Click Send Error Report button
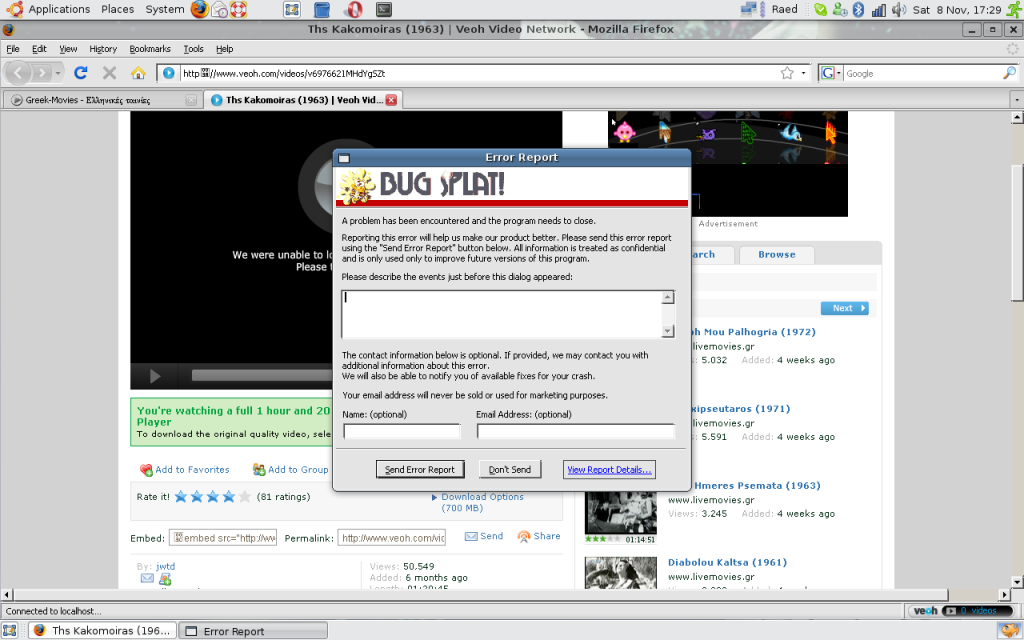 (420, 470)
